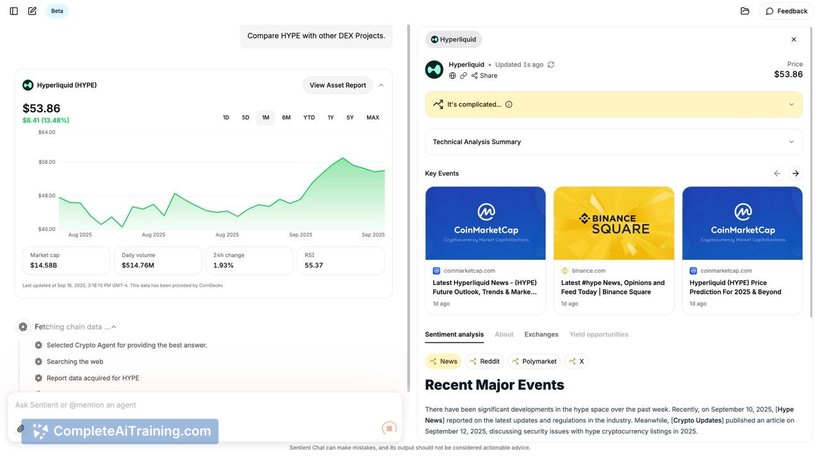The image size is (820, 457).
Task: Click Report data acquired step icon
Action: coord(38,378)
